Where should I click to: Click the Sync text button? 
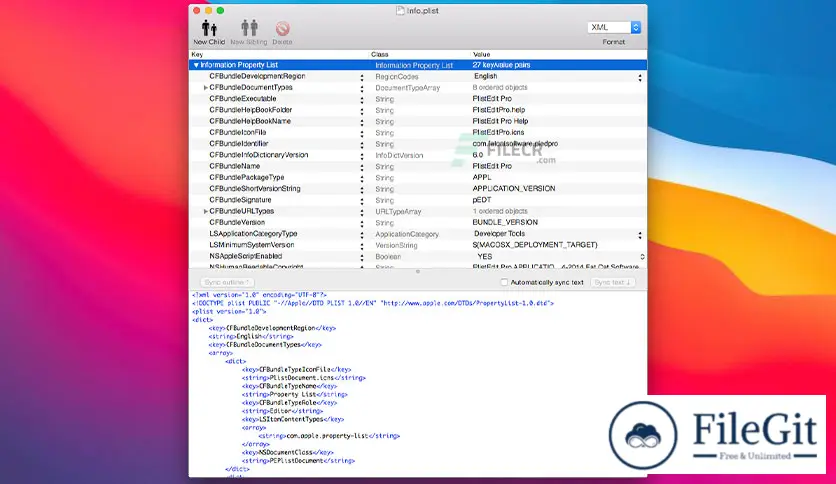[x=613, y=283]
